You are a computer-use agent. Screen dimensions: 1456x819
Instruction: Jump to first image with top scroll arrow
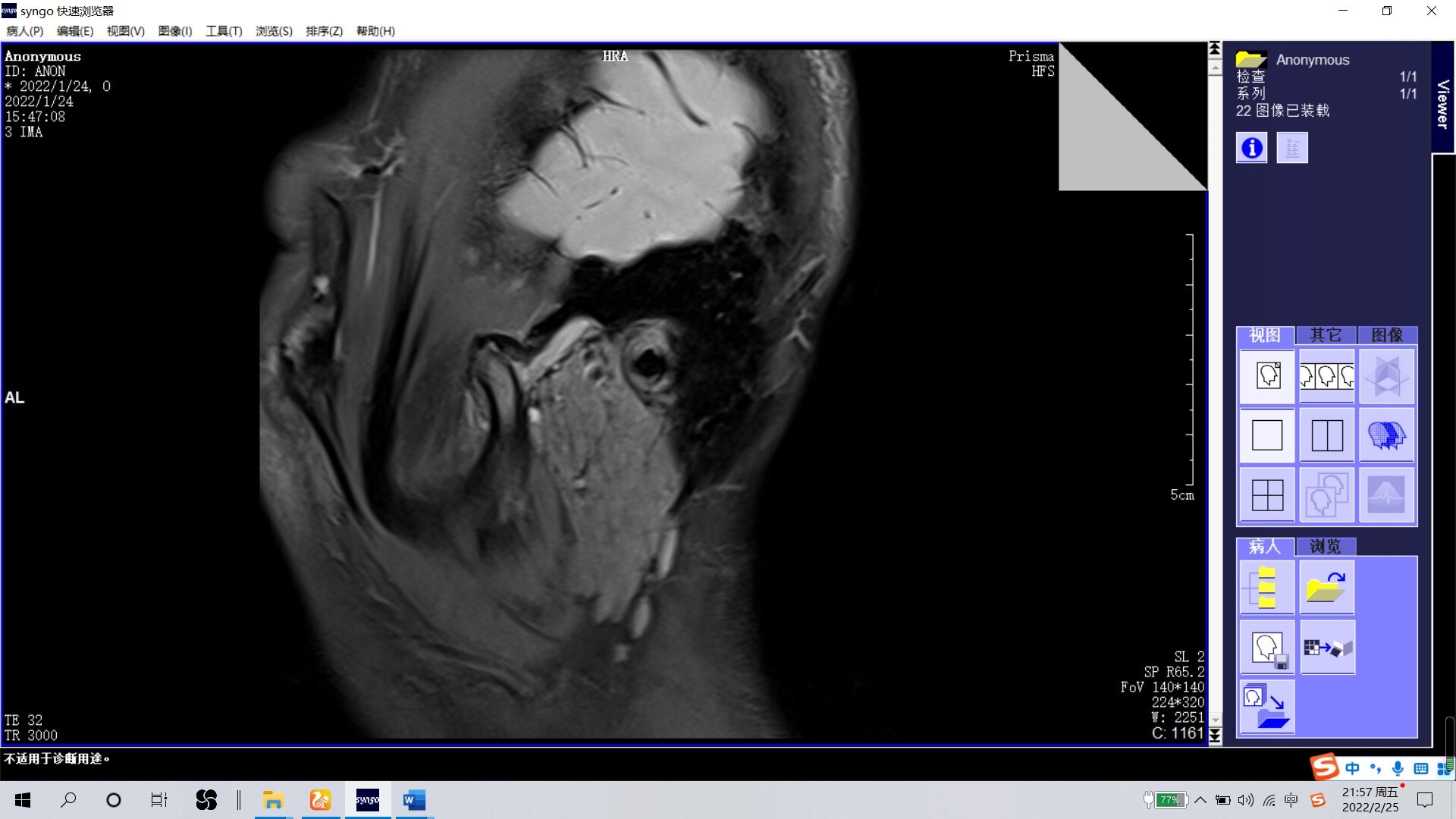(1215, 49)
